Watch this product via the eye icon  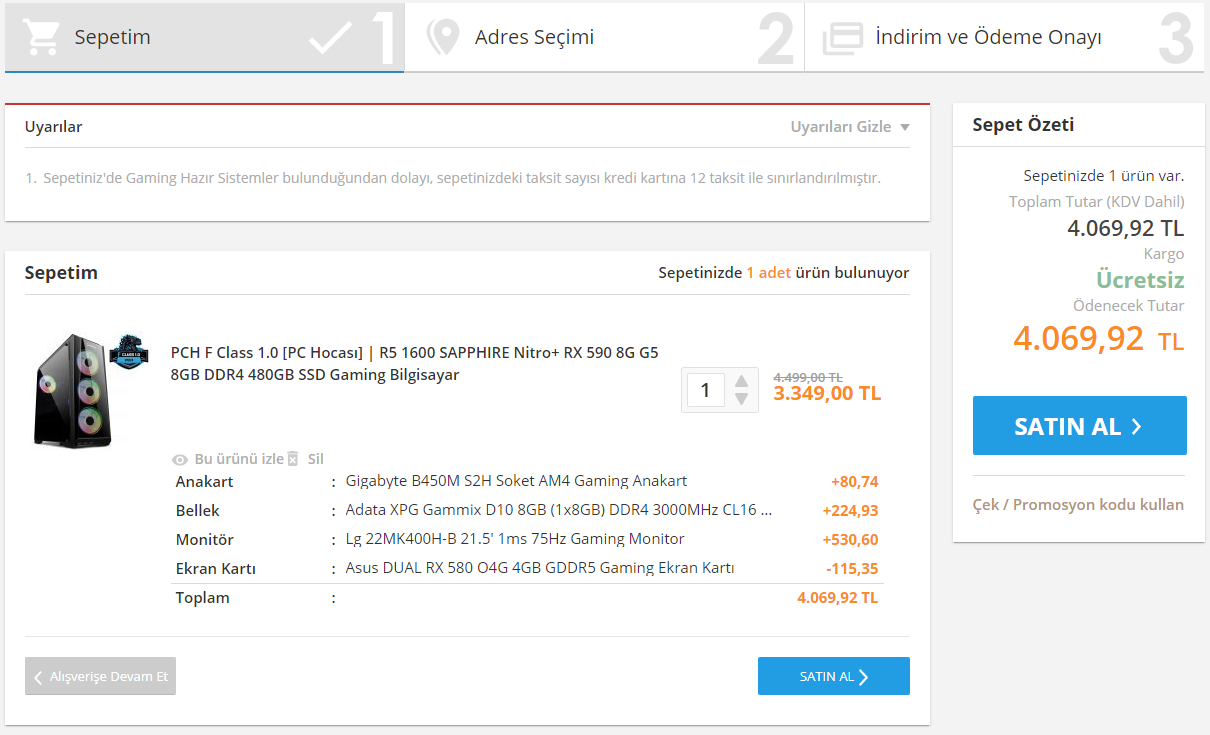[180, 460]
